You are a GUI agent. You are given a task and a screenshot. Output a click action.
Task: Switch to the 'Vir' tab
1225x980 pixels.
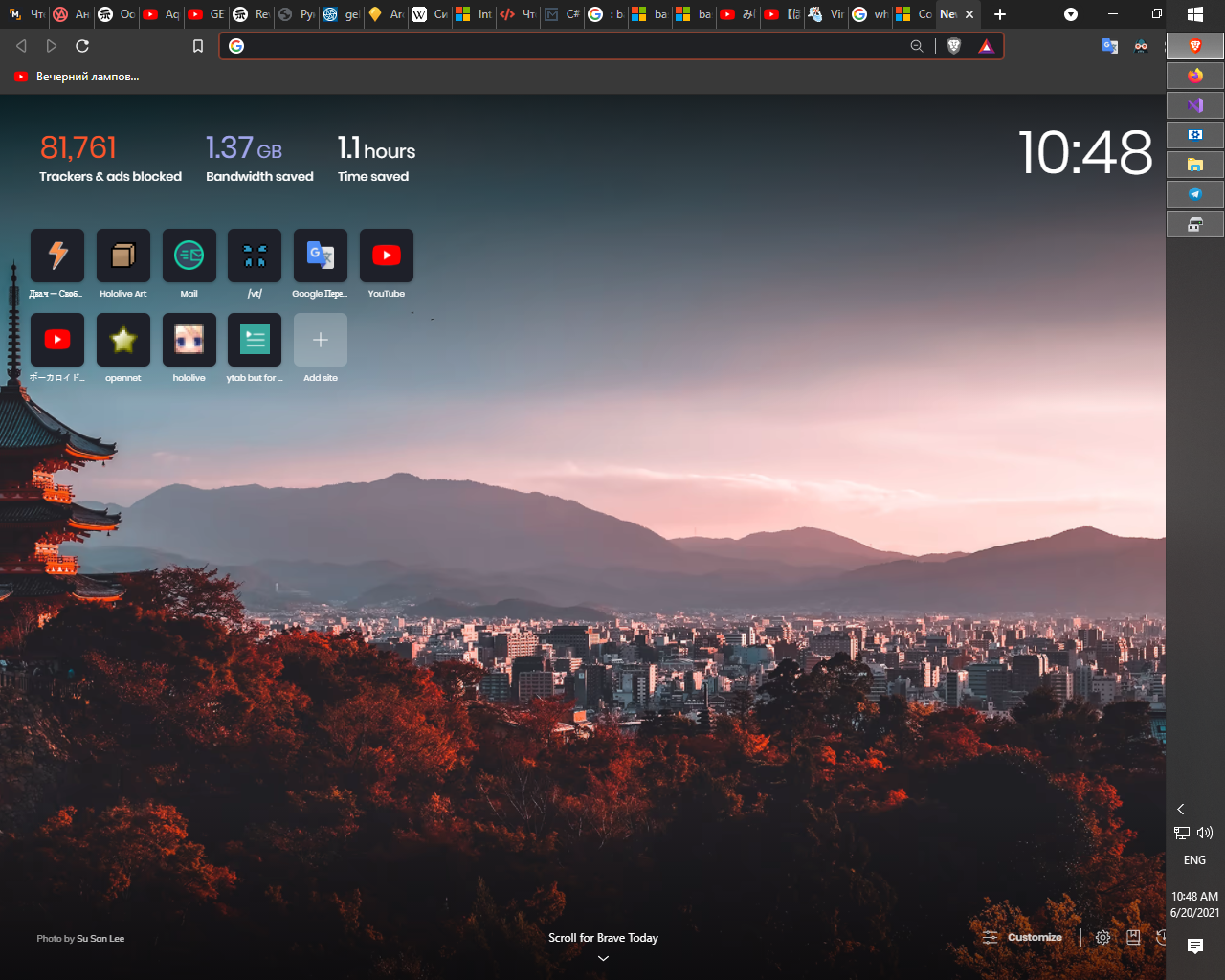[826, 14]
